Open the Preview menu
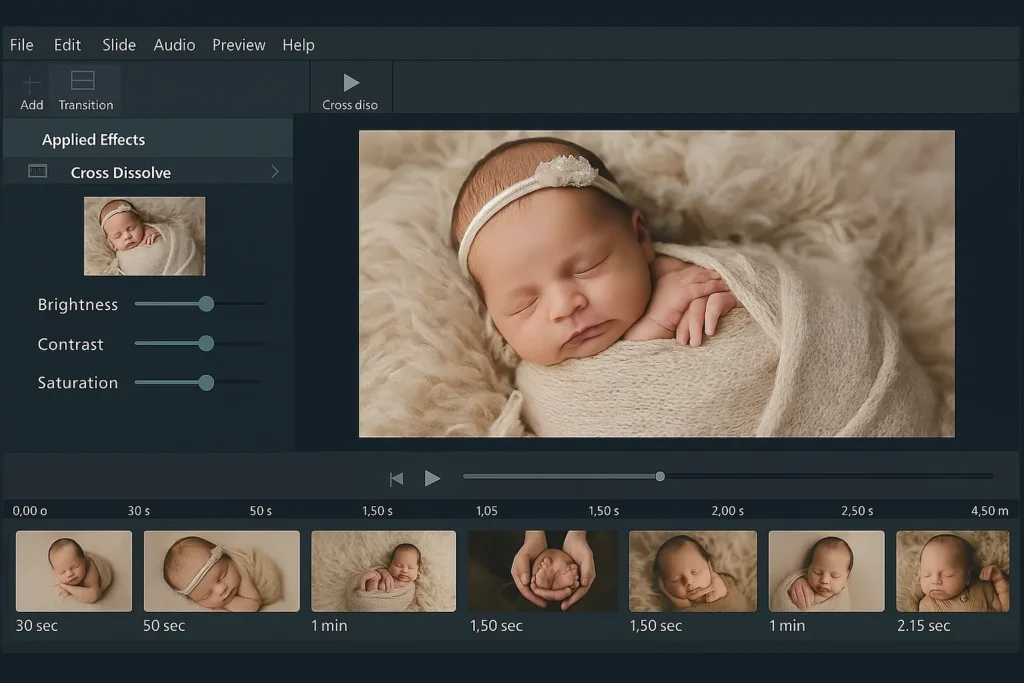Image resolution: width=1024 pixels, height=683 pixels. (239, 45)
